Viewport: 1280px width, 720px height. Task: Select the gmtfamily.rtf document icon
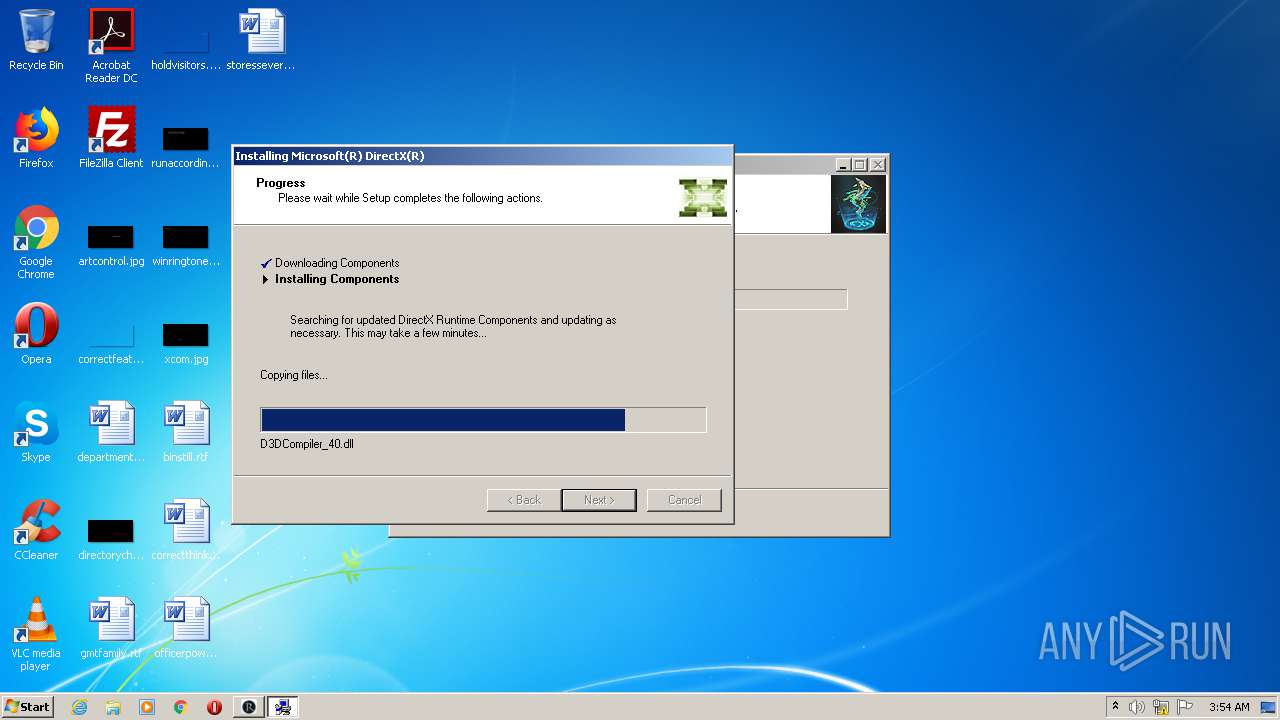click(x=111, y=628)
